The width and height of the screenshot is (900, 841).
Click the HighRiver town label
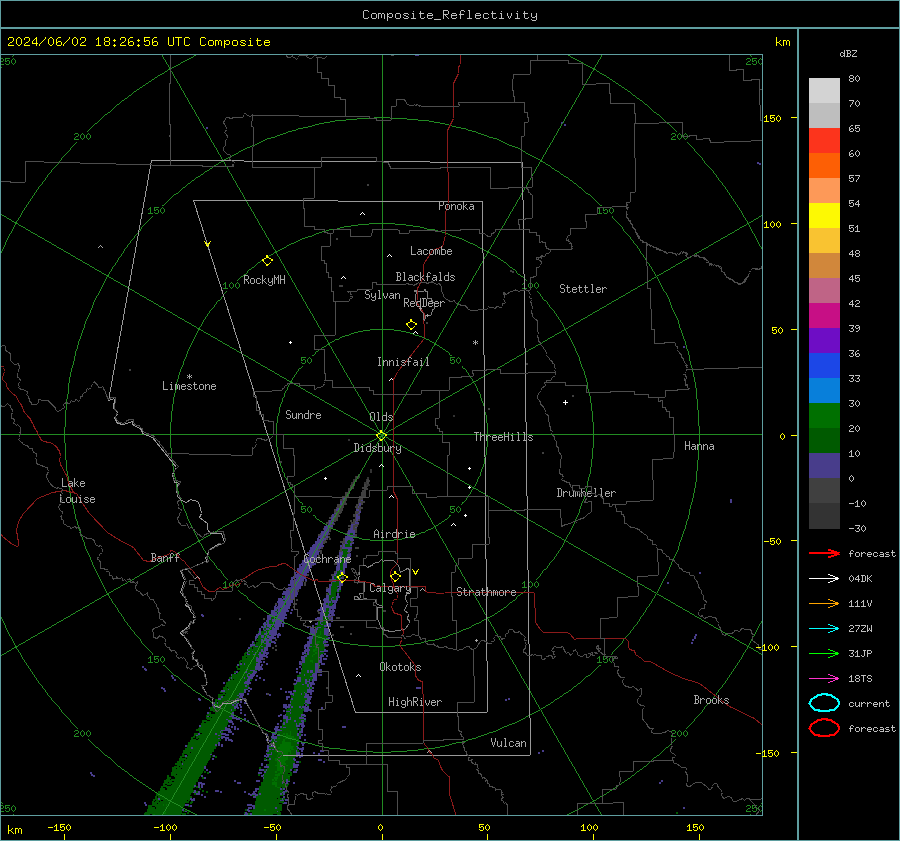pyautogui.click(x=415, y=702)
